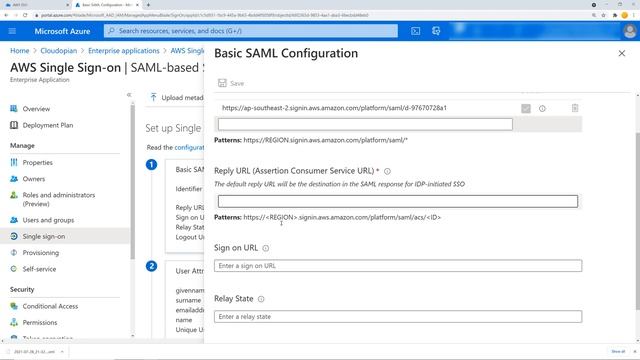Open the Azure portal hamburger menu
This screenshot has height=360, width=640.
tap(12, 31)
